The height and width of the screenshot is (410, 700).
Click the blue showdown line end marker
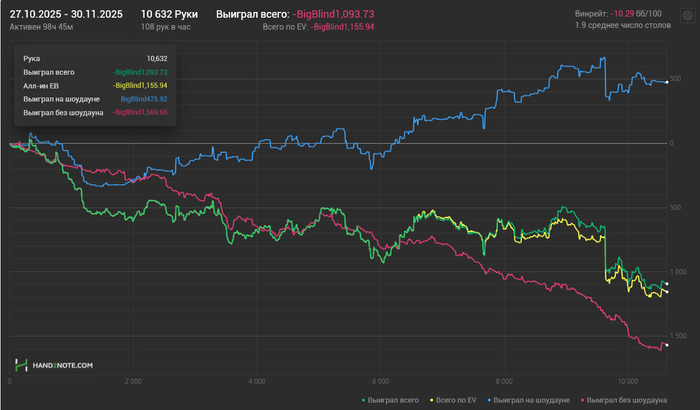(667, 82)
